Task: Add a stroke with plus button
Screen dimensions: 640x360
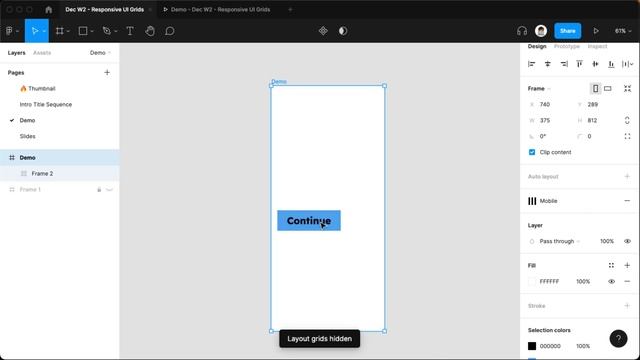Action: coord(627,306)
